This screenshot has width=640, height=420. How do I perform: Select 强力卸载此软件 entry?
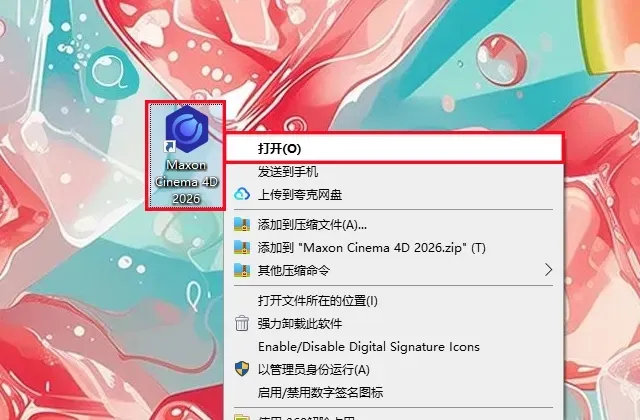(x=300, y=323)
